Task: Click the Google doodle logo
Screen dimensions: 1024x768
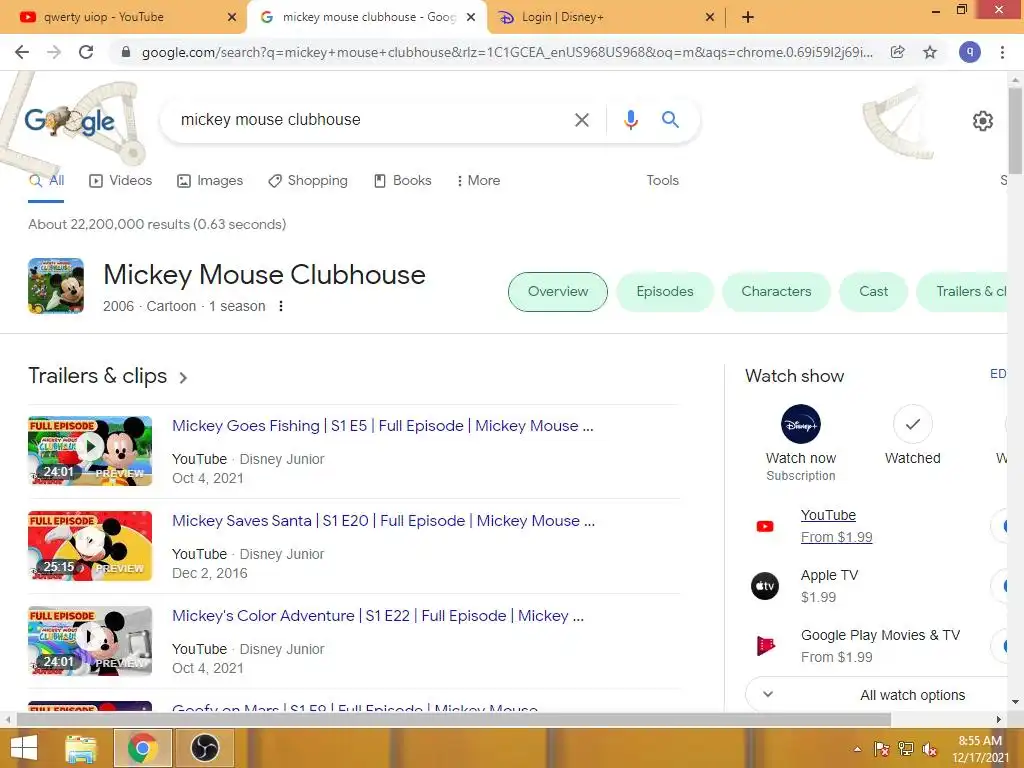Action: [x=69, y=121]
